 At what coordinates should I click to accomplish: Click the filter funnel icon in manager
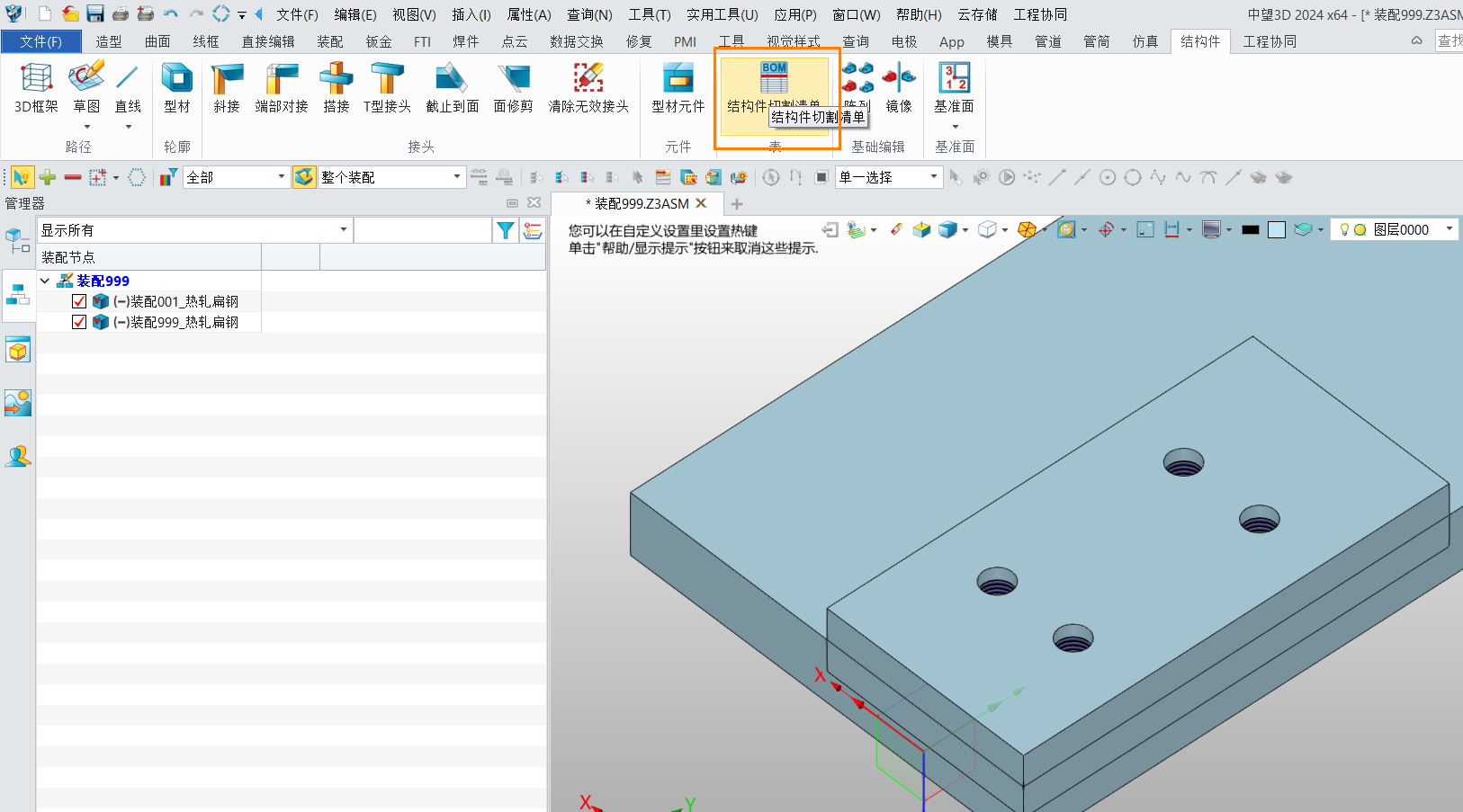click(x=506, y=230)
